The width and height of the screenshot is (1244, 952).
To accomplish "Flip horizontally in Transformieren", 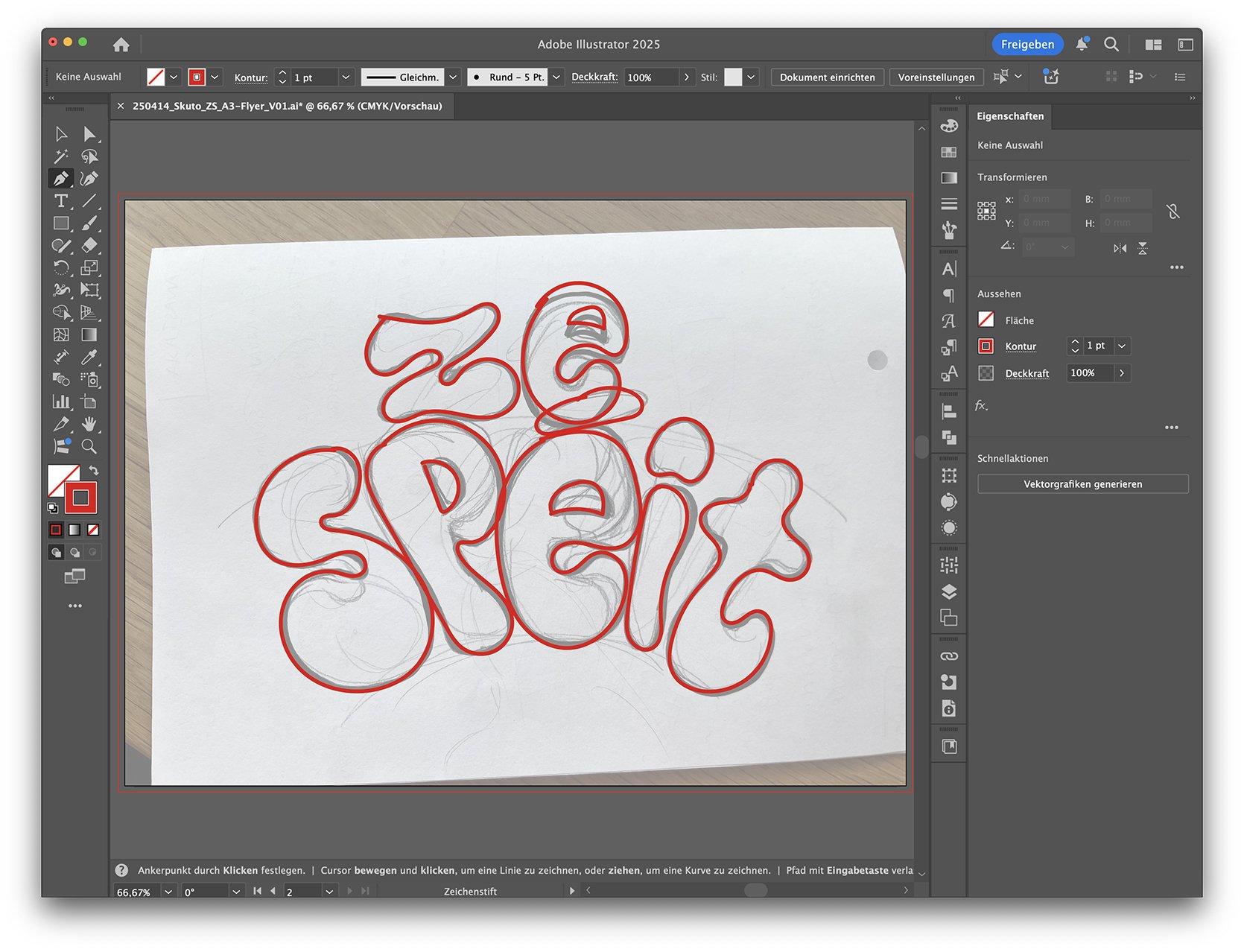I will tap(1120, 248).
